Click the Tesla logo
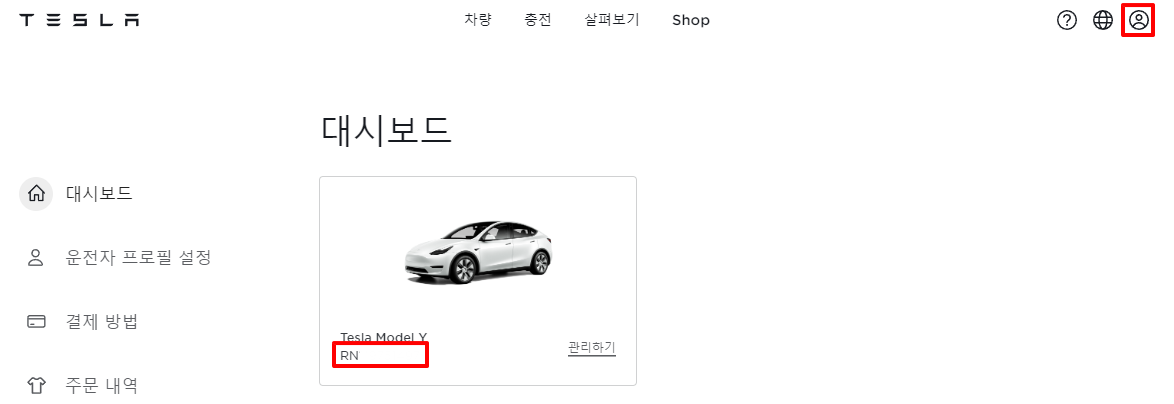 click(x=79, y=20)
